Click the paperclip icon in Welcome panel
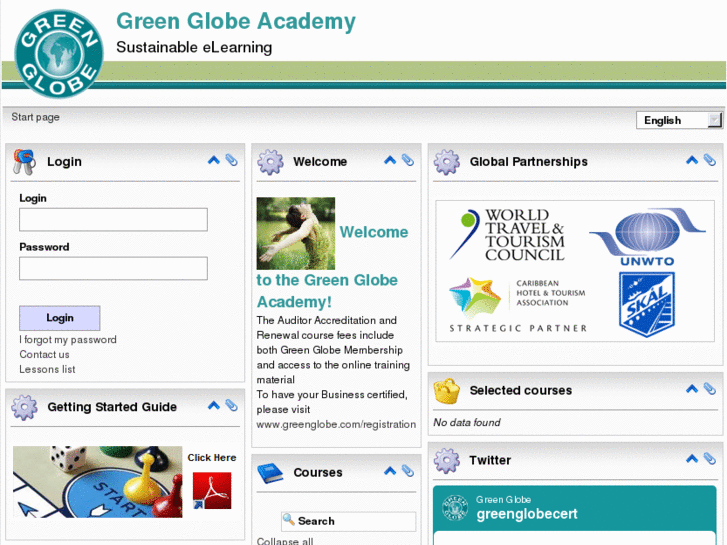 pyautogui.click(x=408, y=160)
